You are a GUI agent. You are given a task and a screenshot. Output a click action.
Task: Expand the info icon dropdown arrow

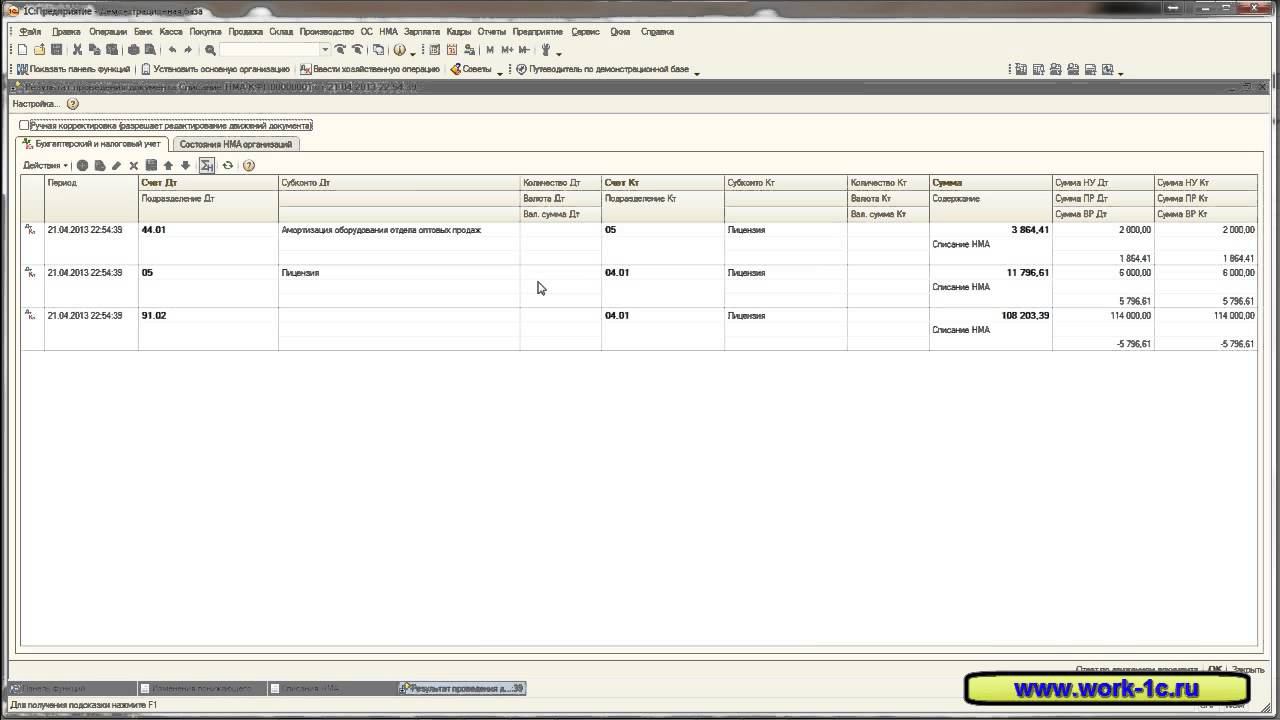click(x=412, y=52)
